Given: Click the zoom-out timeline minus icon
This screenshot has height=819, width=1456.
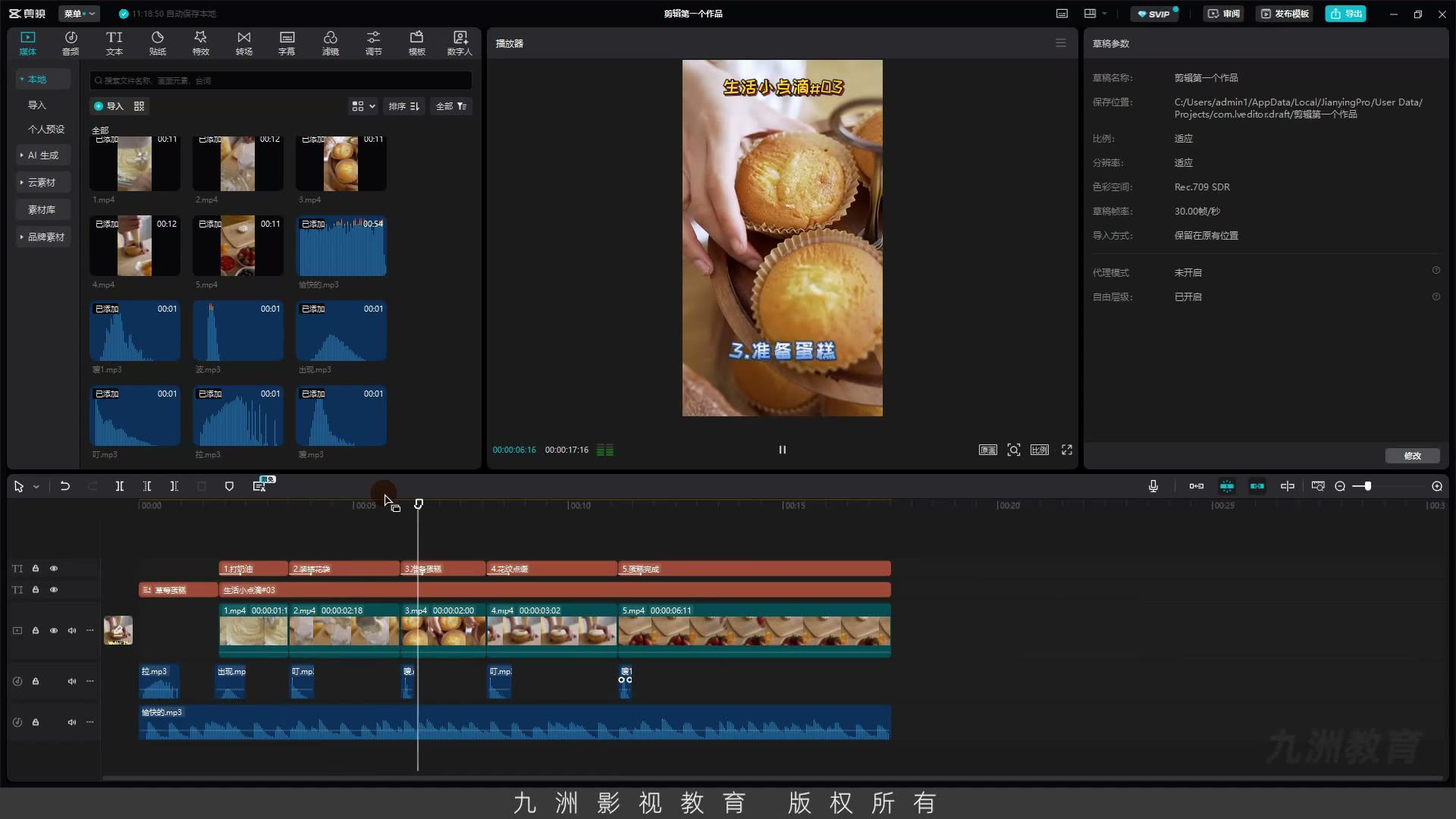Looking at the screenshot, I should pyautogui.click(x=1340, y=486).
